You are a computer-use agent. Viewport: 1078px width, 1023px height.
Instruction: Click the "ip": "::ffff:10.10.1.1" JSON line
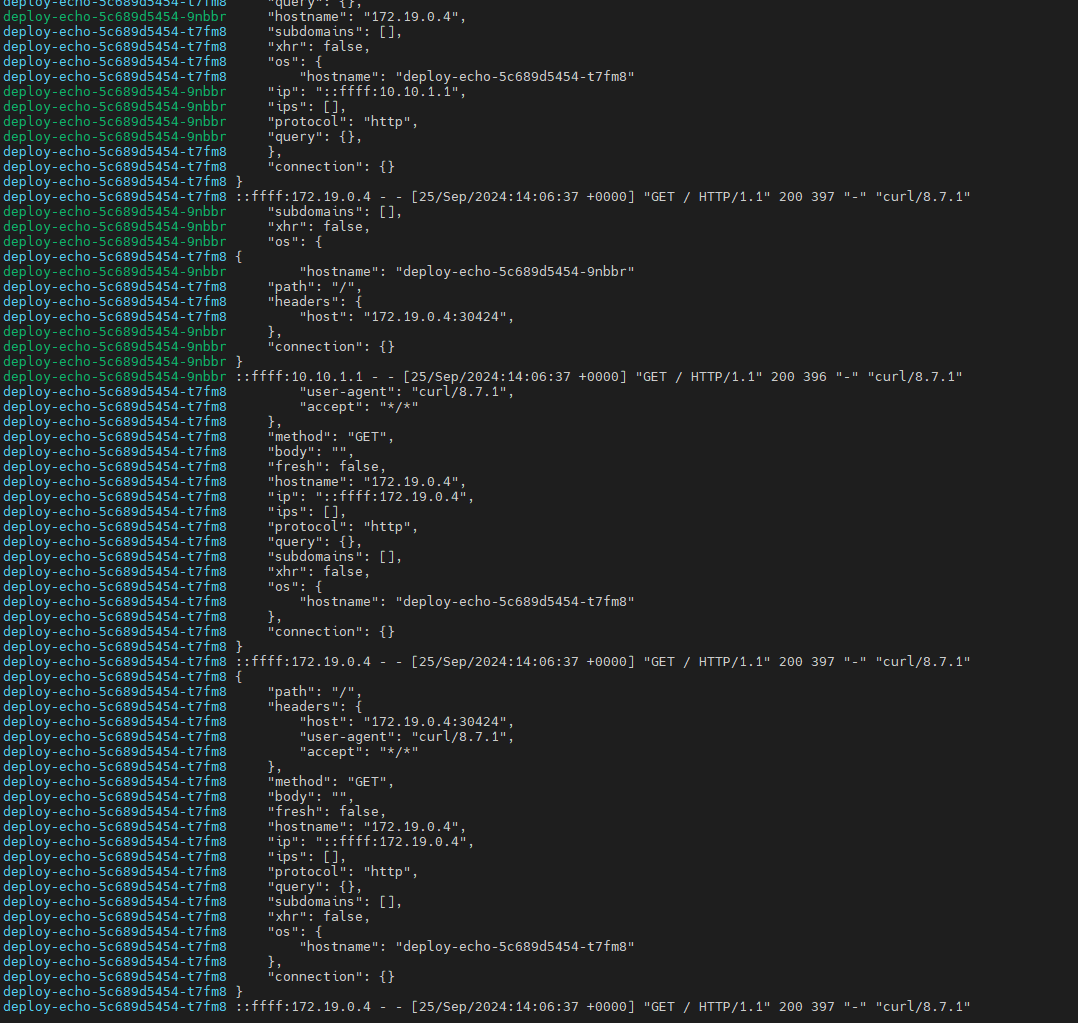(x=366, y=92)
